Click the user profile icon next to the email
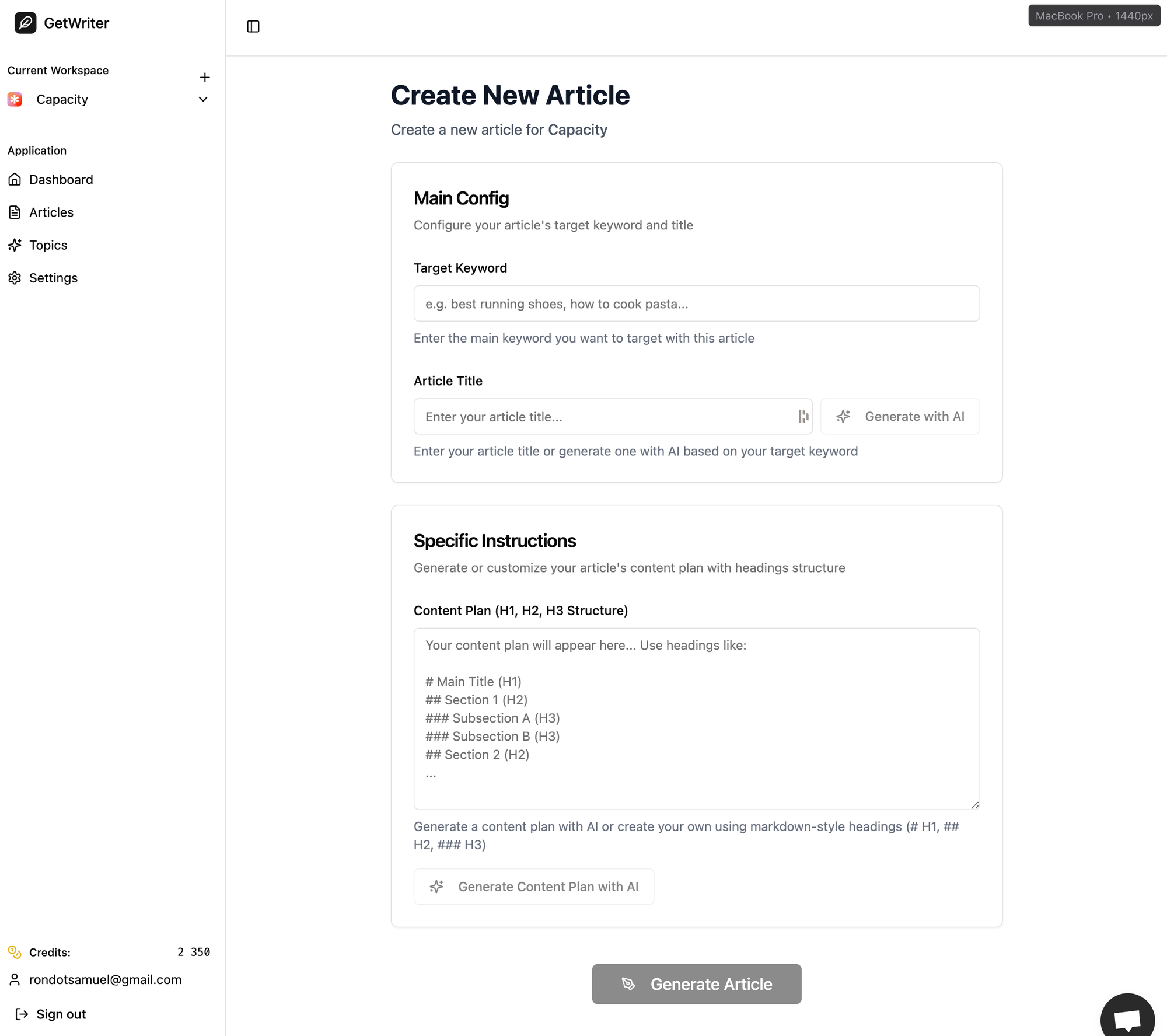This screenshot has width=1167, height=1036. [15, 980]
